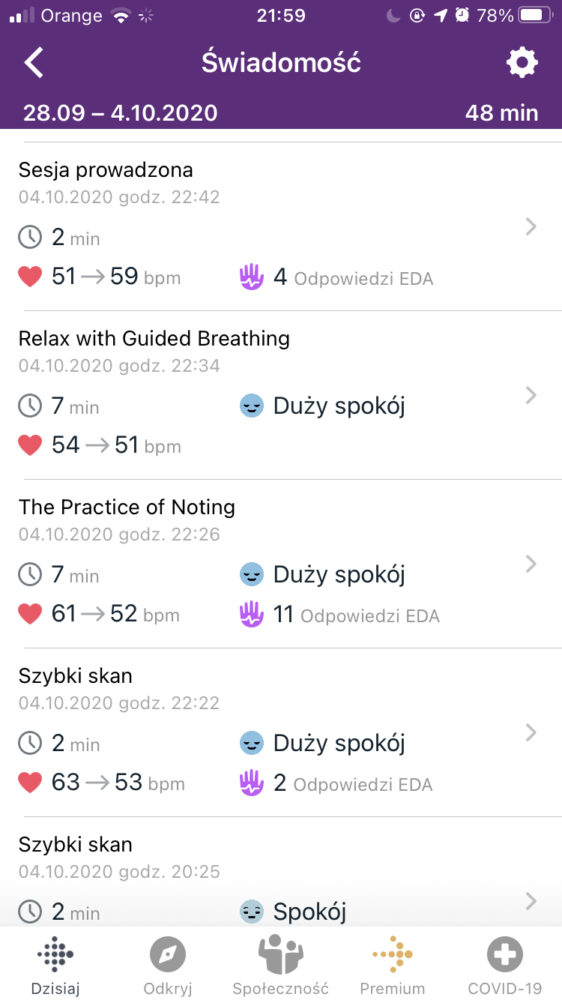
Task: Go back using the left arrow
Action: point(33,63)
